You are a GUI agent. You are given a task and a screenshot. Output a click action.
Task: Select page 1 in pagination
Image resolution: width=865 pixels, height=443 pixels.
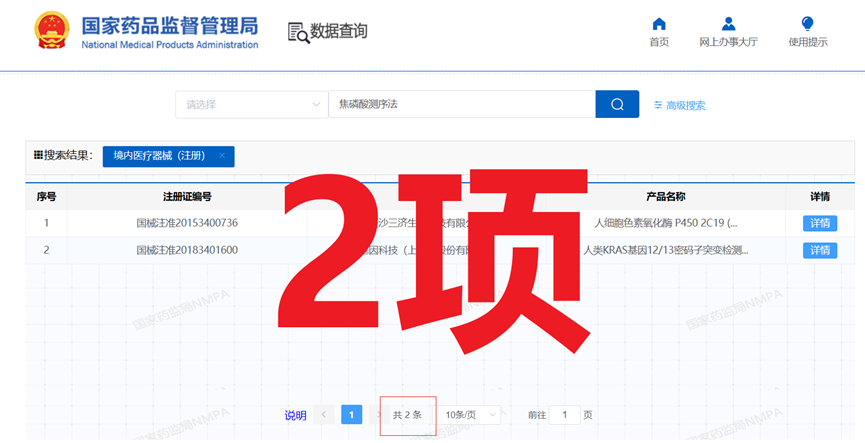tap(351, 415)
